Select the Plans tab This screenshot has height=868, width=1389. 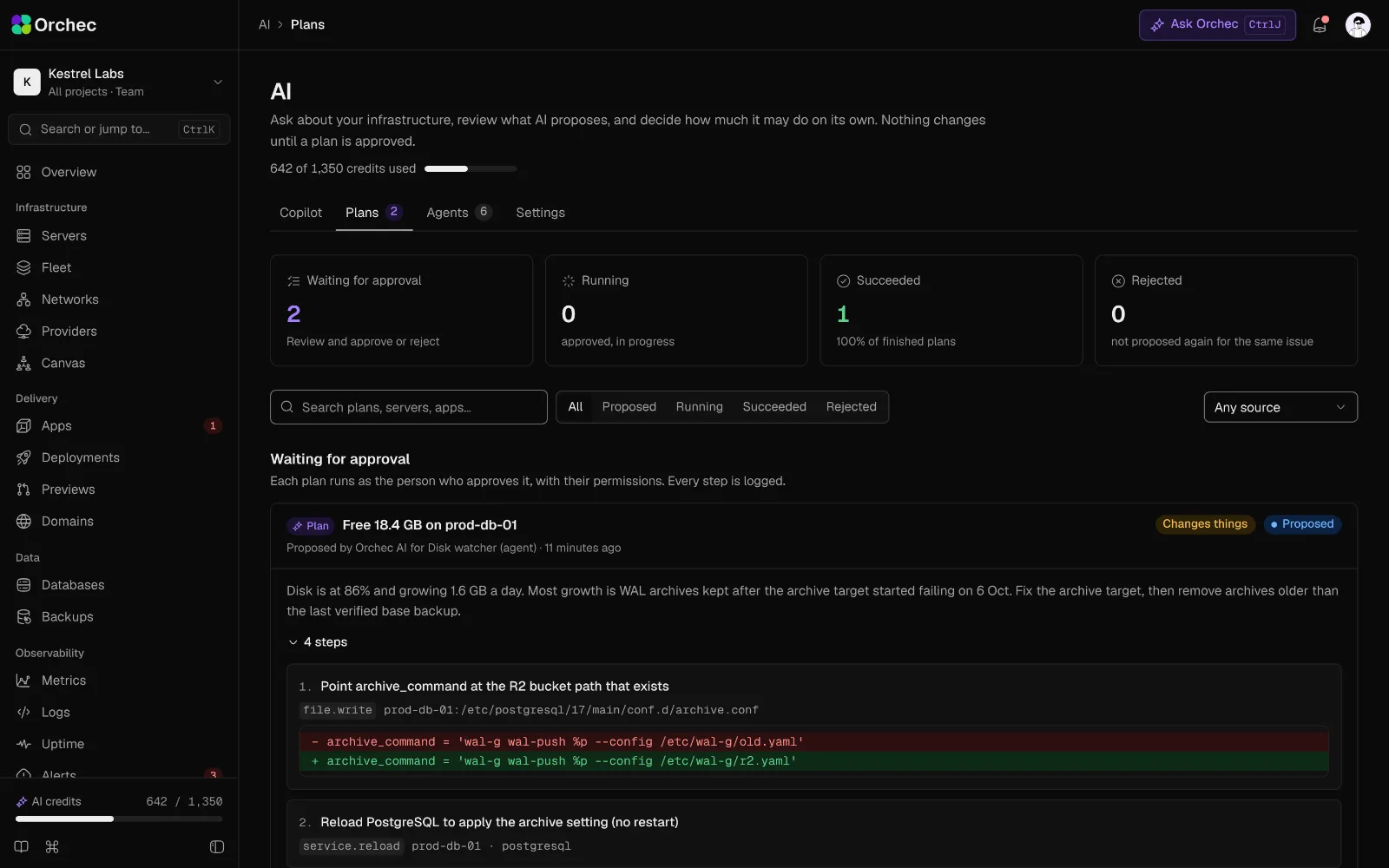(374, 213)
